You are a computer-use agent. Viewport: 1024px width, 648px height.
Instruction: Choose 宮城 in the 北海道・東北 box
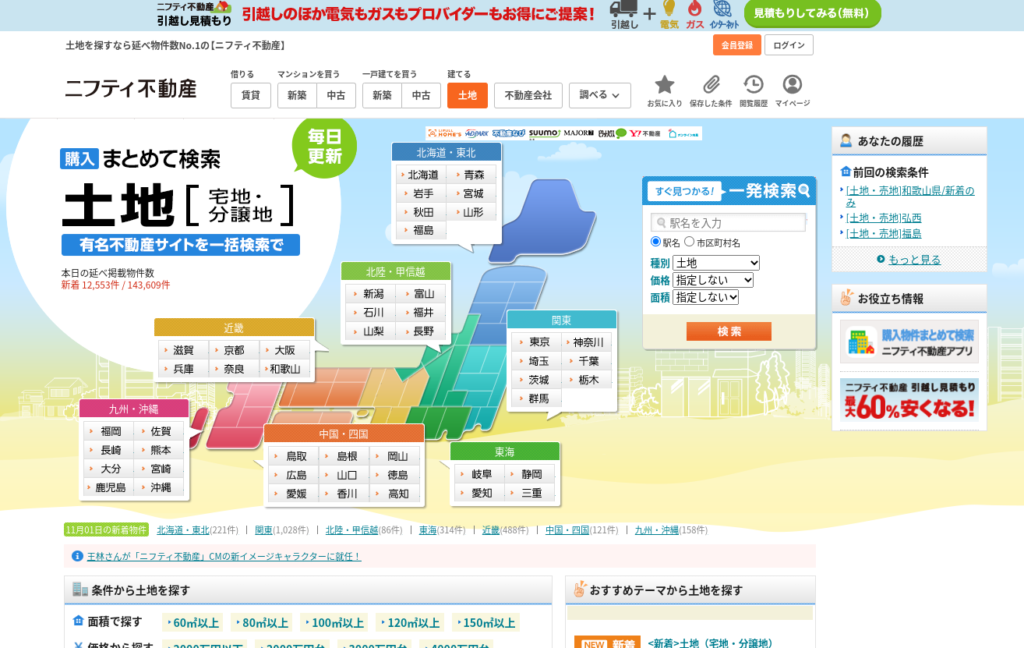[x=472, y=193]
